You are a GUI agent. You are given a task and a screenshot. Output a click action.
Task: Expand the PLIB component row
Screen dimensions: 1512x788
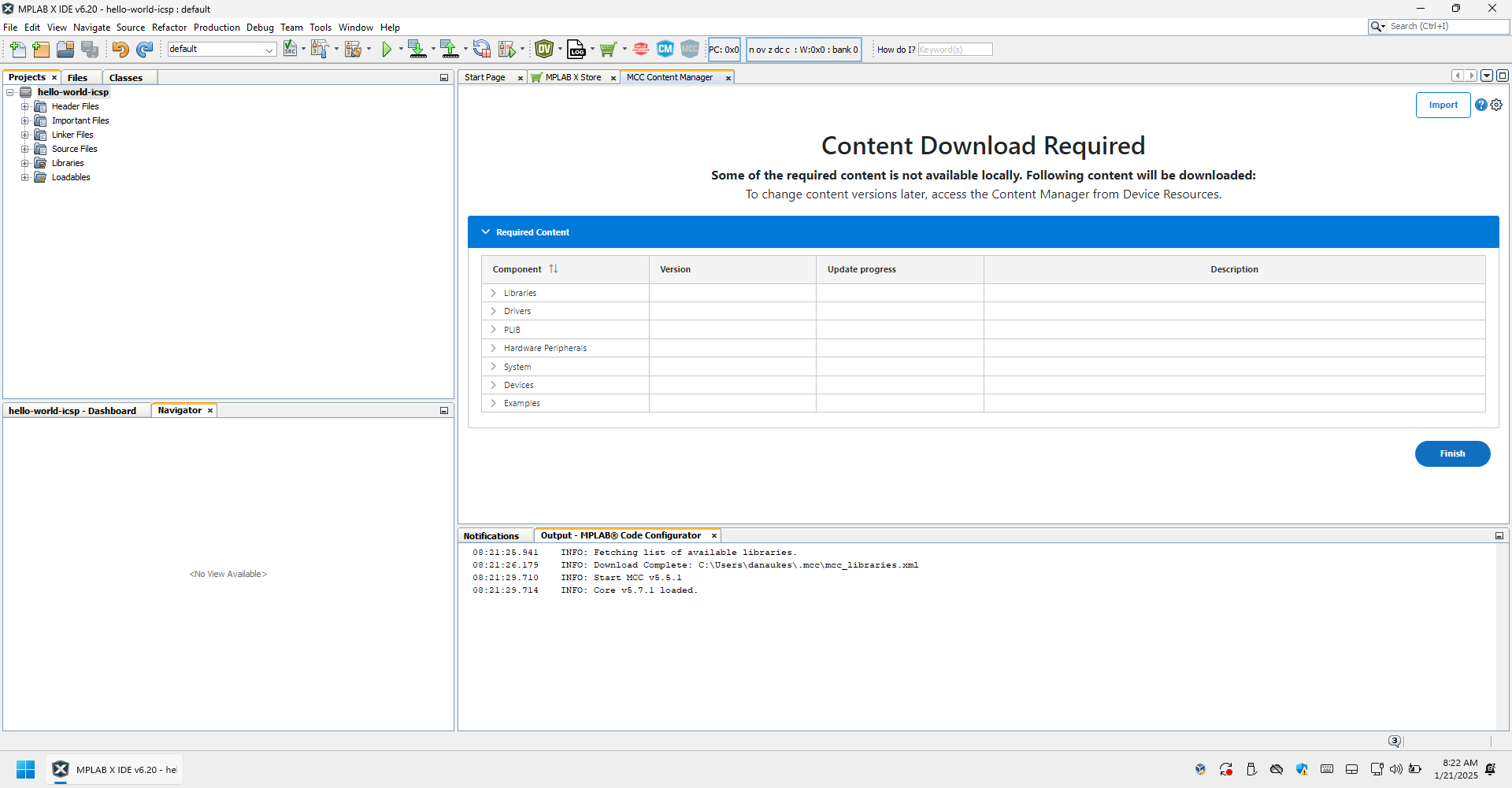pyautogui.click(x=494, y=330)
